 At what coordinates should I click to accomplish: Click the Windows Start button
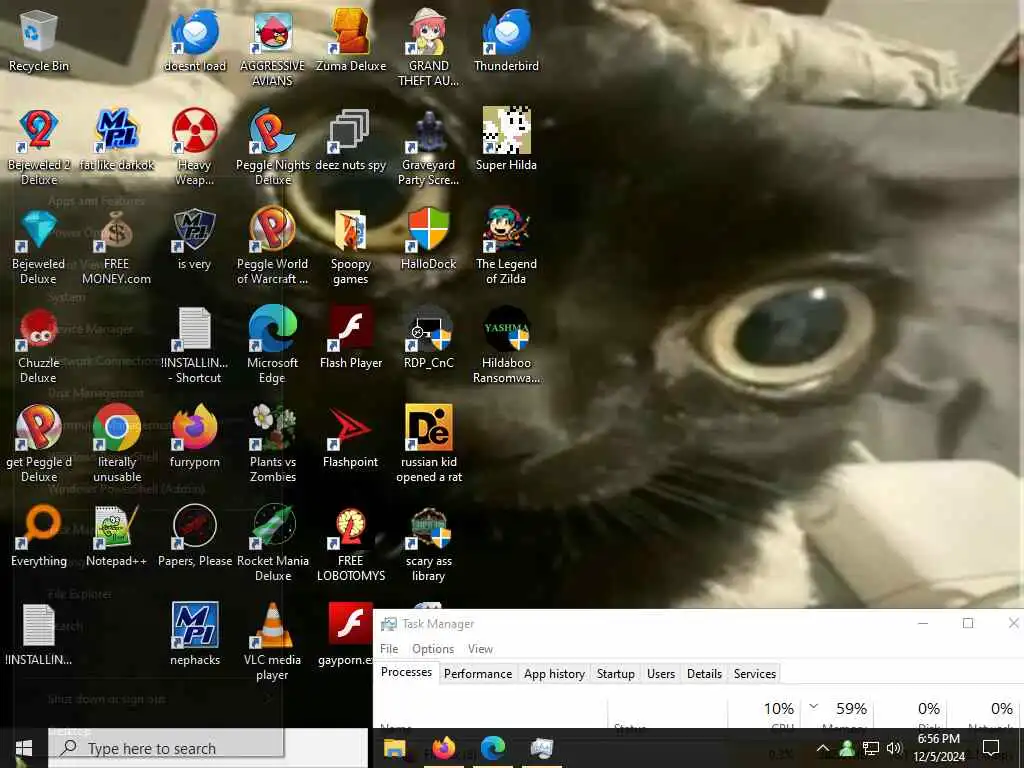click(24, 748)
